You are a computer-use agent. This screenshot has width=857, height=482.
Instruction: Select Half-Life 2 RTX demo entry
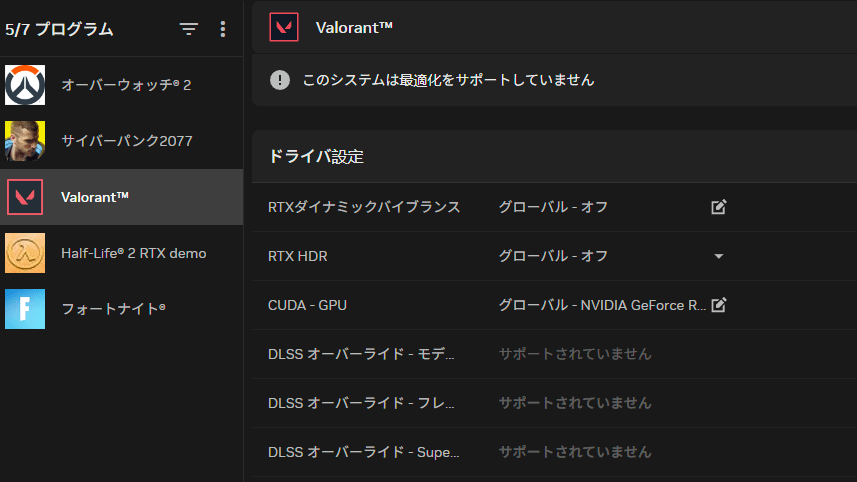coord(133,253)
